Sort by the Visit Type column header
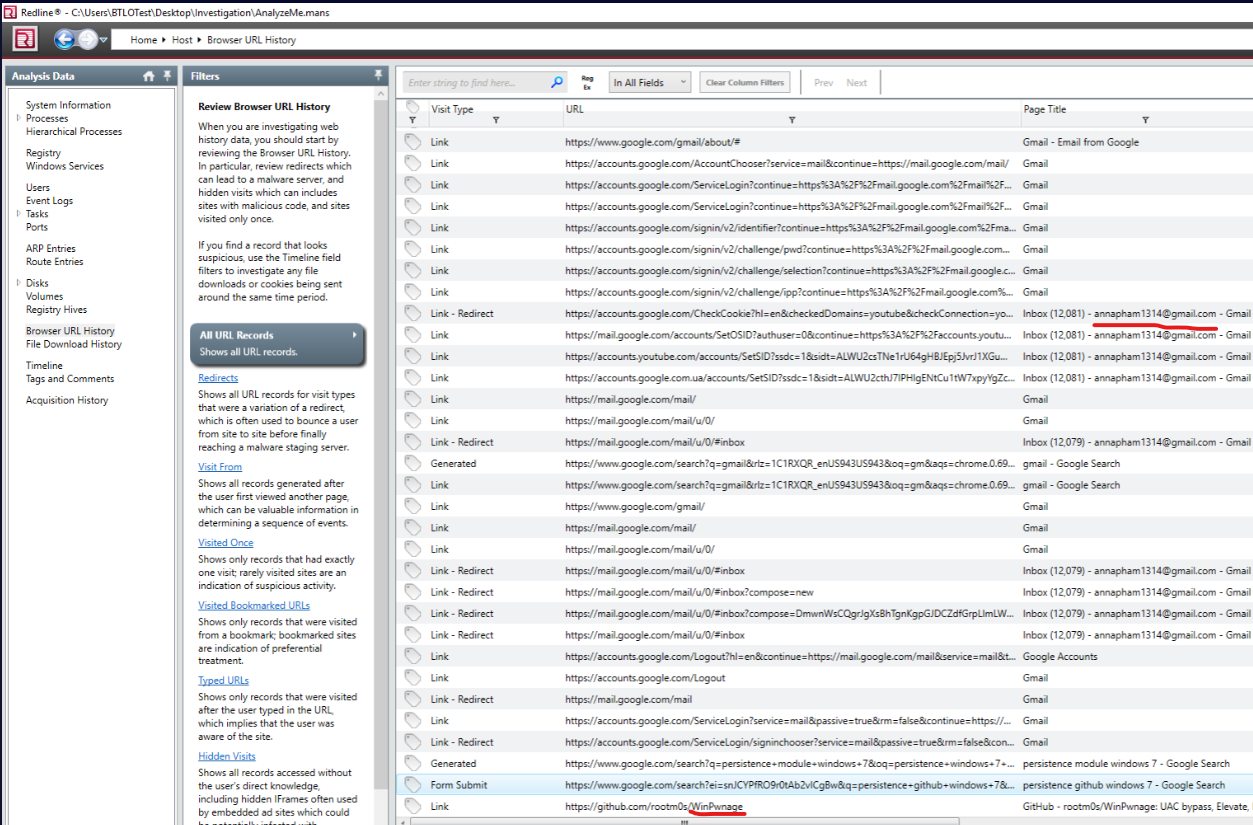 point(452,109)
